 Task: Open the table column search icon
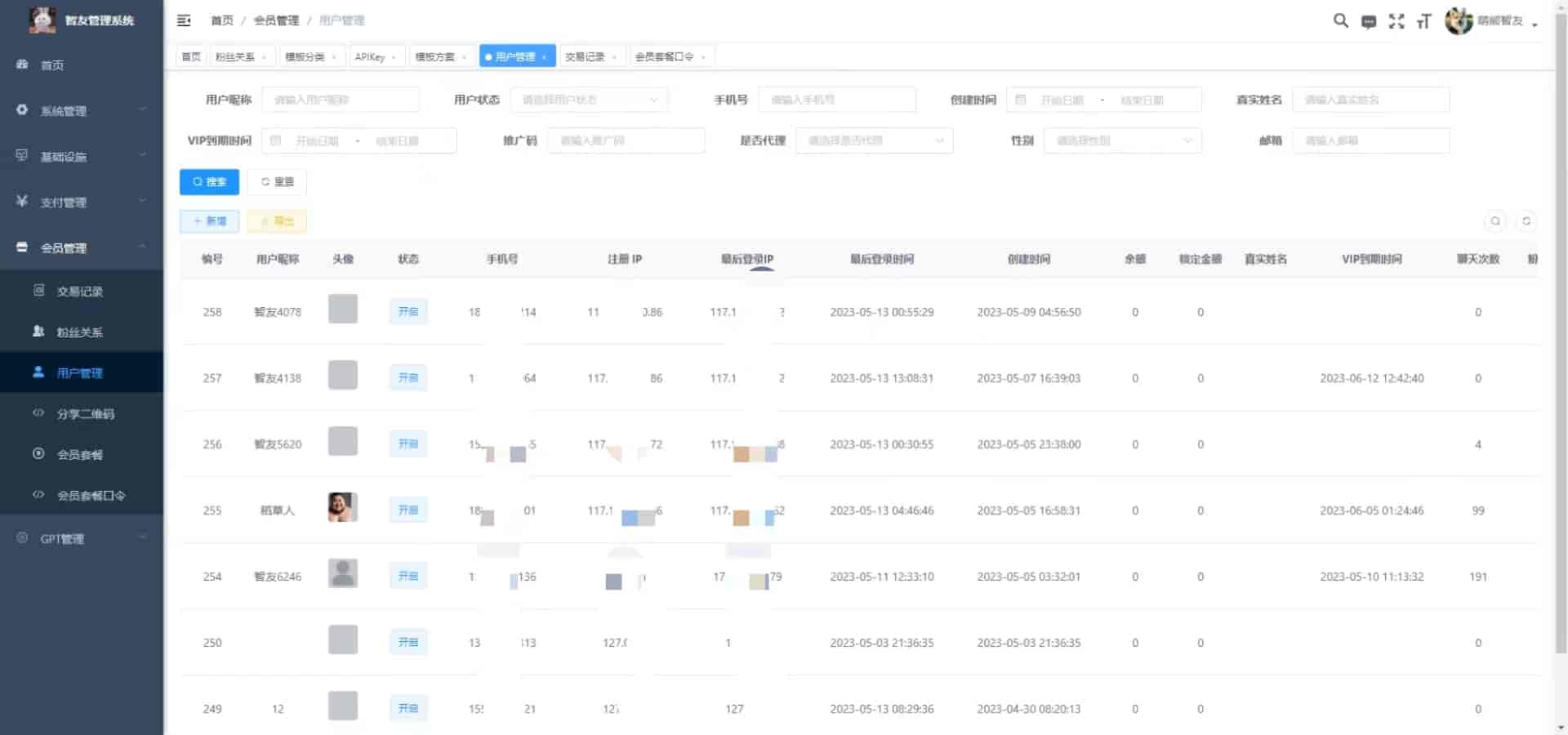point(1495,221)
